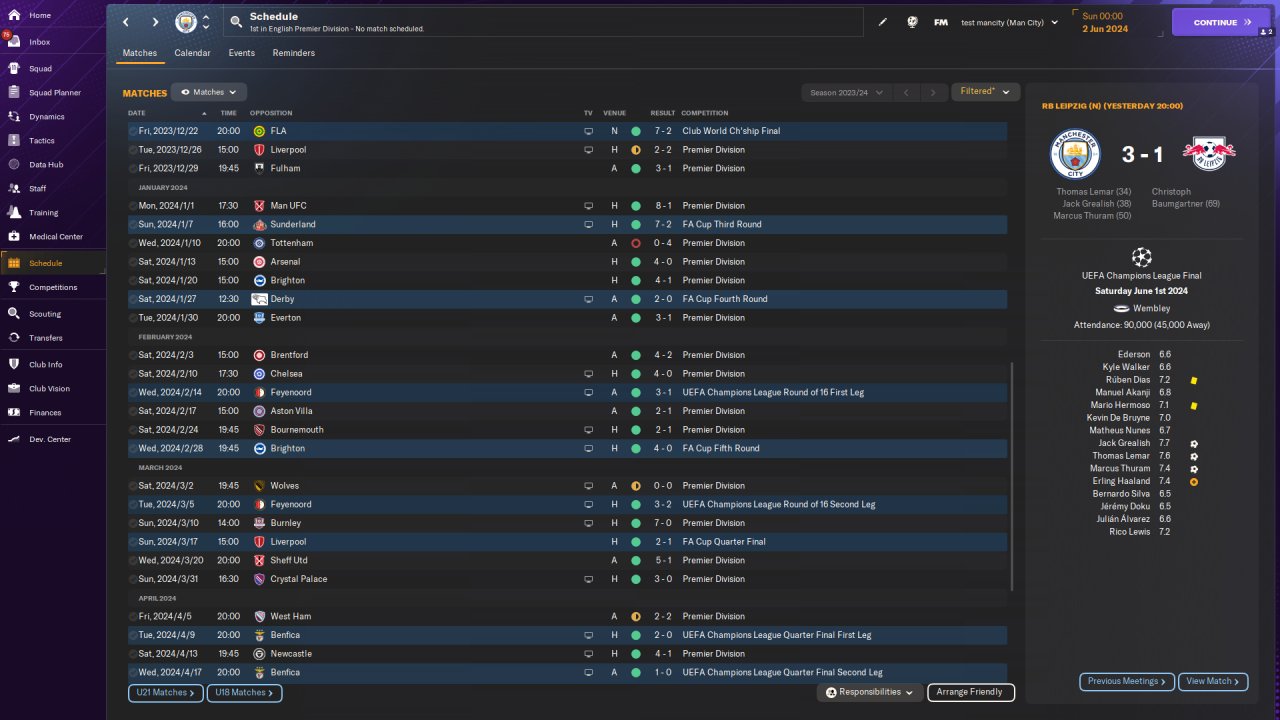
Task: Open the Competitions trophy icon
Action: (x=14, y=287)
